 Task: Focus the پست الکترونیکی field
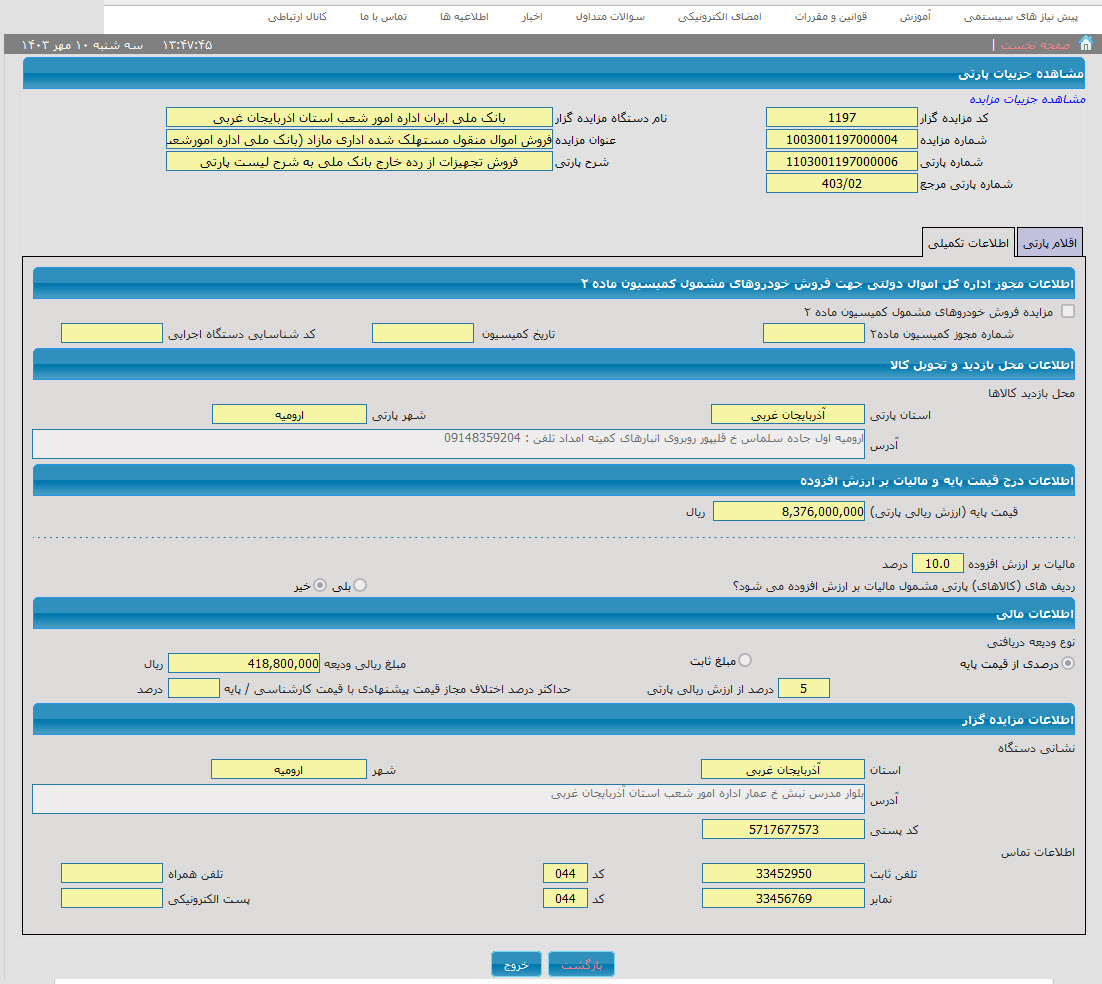111,899
